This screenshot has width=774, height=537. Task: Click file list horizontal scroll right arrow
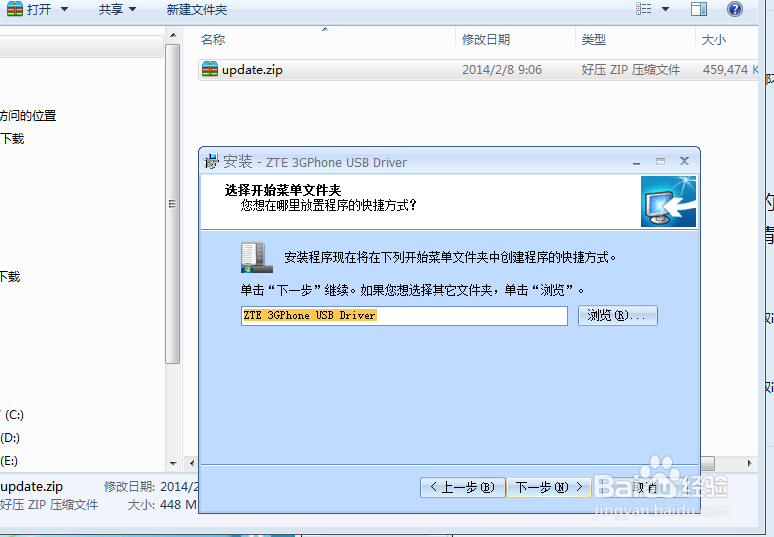point(749,463)
